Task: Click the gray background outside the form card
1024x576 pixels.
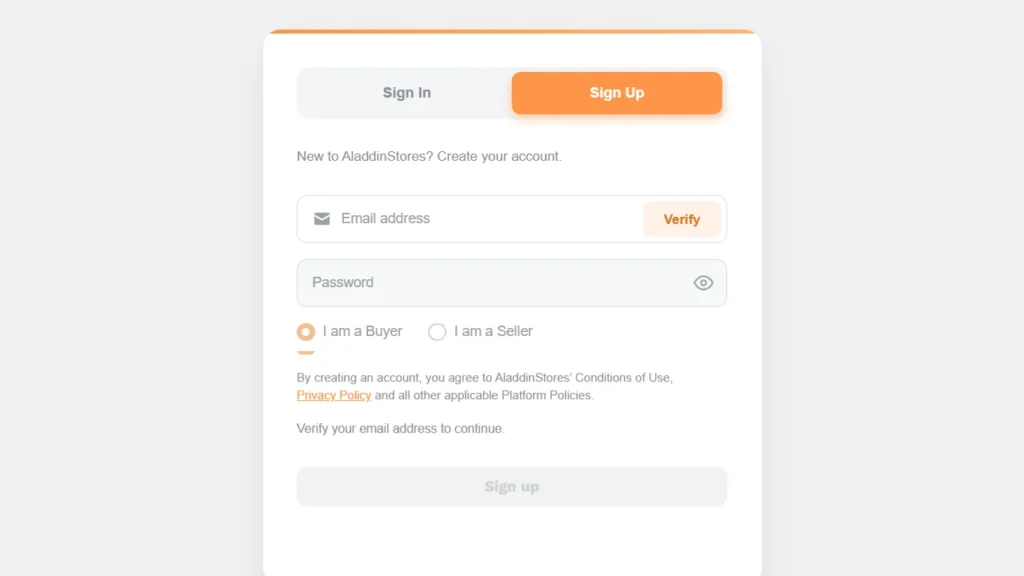Action: click(x=131, y=287)
